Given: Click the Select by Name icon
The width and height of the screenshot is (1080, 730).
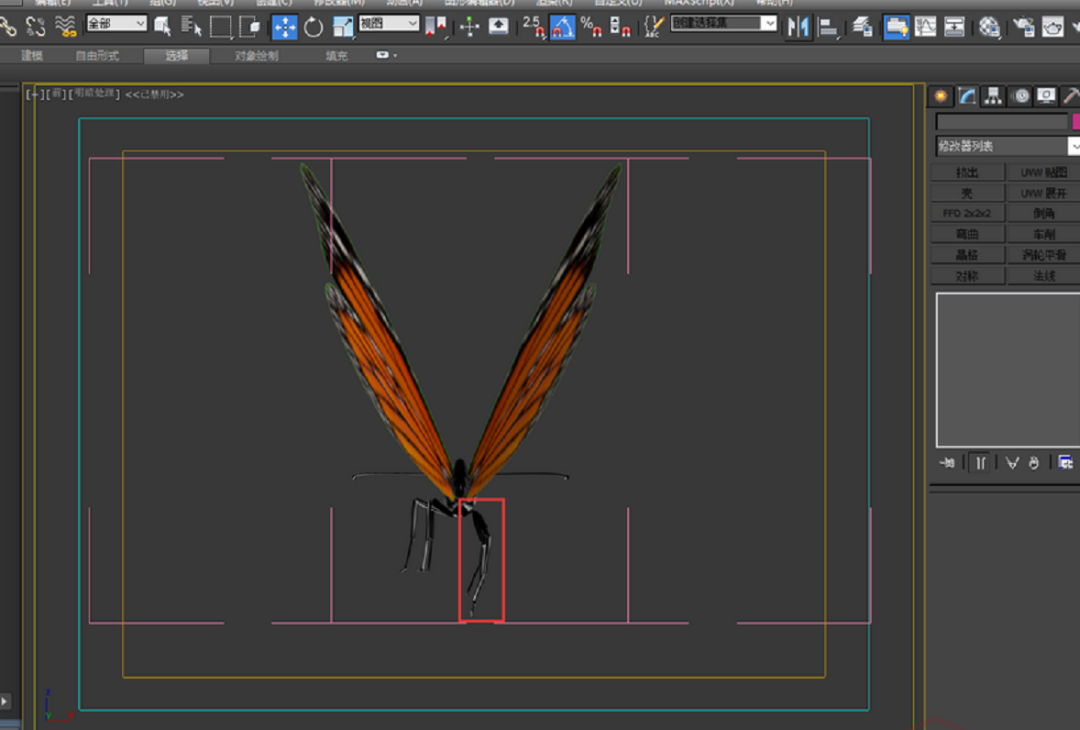Looking at the screenshot, I should point(190,27).
